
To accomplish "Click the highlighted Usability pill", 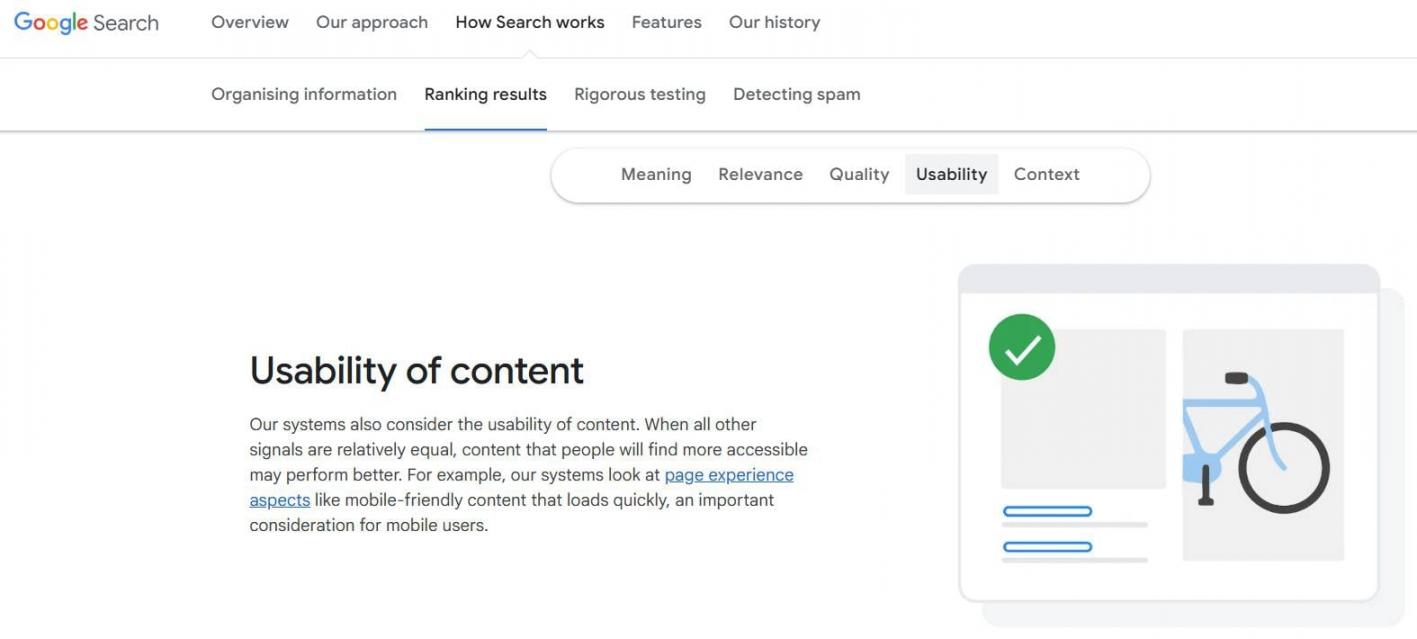I will click(x=951, y=174).
